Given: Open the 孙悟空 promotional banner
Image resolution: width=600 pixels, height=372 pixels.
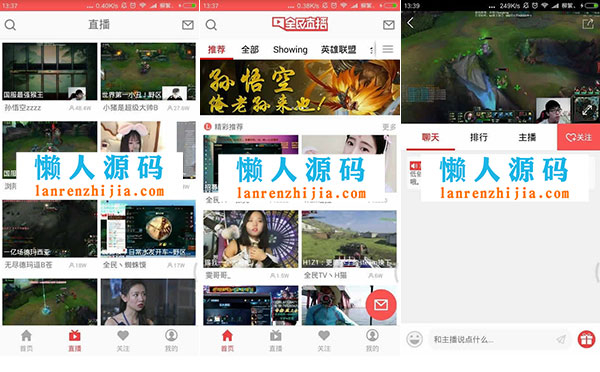Looking at the screenshot, I should (300, 87).
